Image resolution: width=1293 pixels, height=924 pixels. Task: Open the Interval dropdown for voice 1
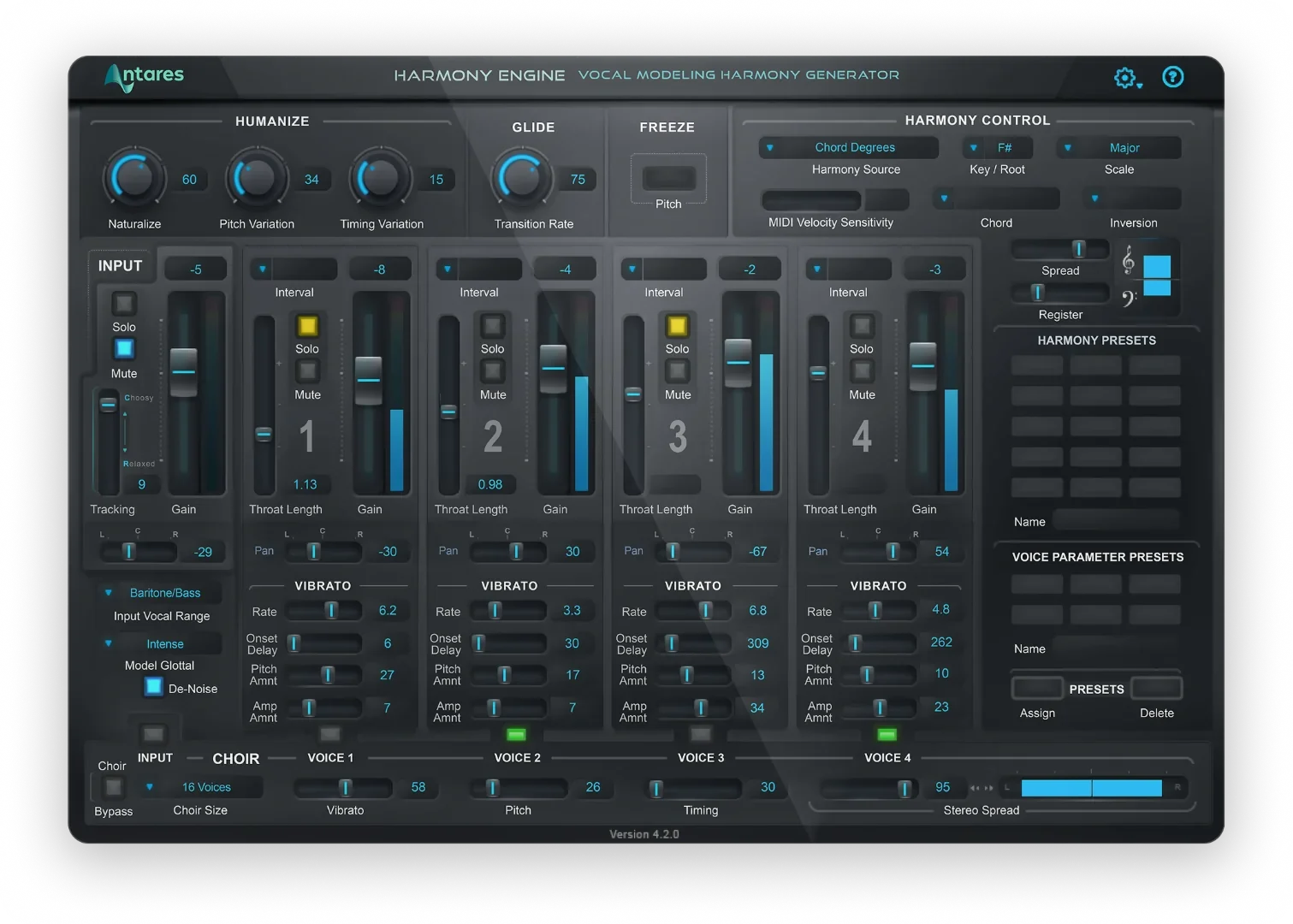coord(294,269)
